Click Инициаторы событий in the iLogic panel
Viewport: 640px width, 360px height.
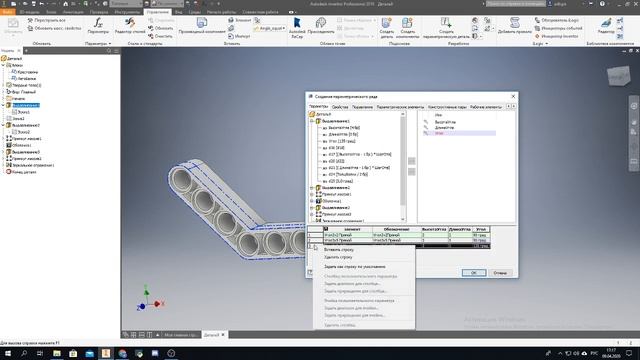[x=558, y=28]
